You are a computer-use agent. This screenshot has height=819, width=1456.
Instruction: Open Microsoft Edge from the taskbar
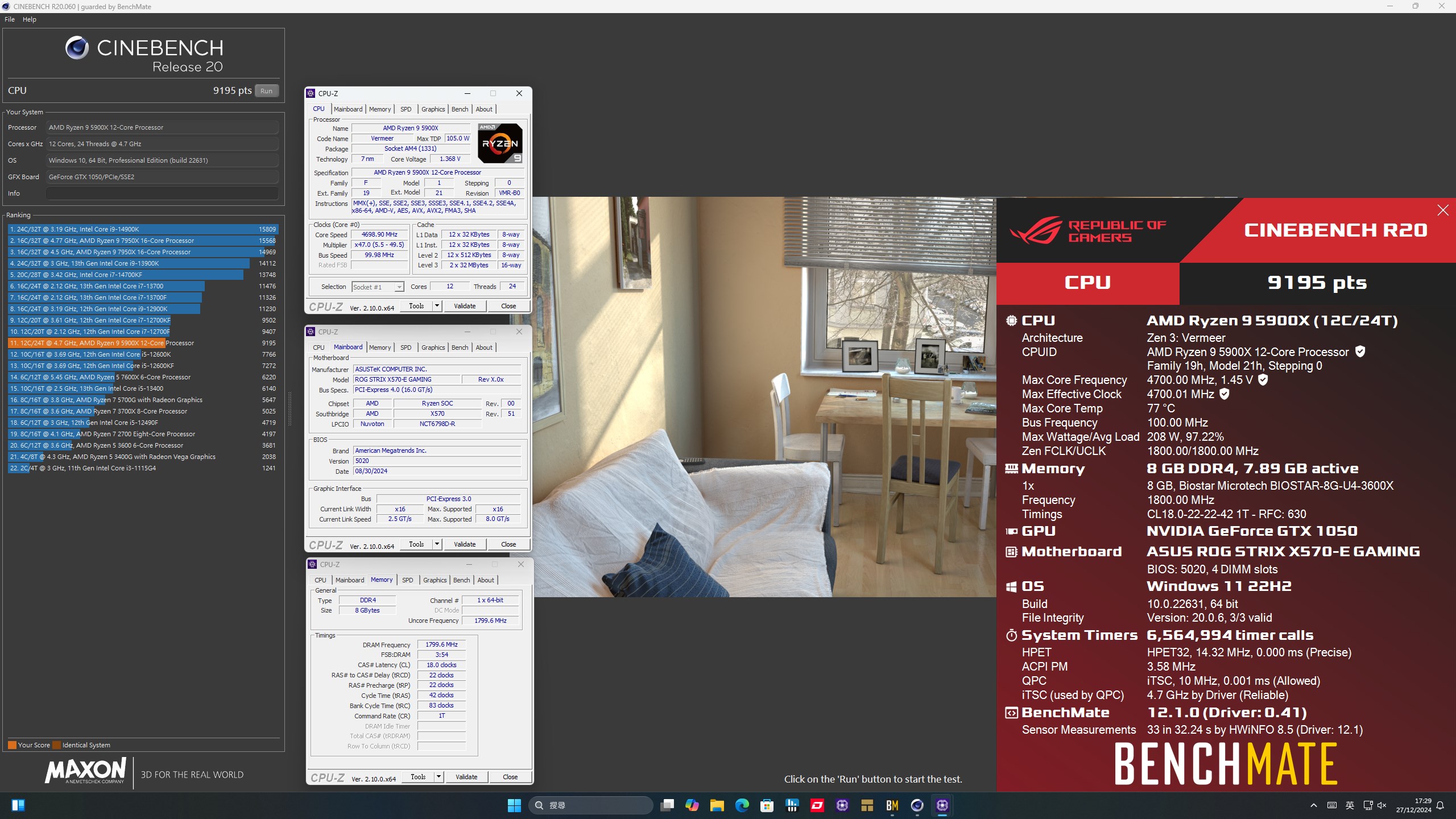click(742, 805)
